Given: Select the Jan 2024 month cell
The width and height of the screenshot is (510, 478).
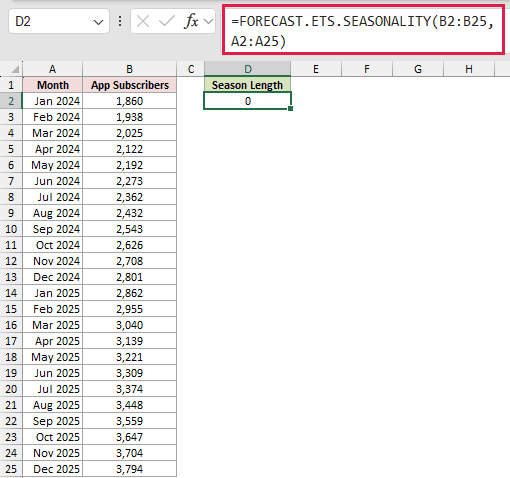Looking at the screenshot, I should click(x=52, y=101).
